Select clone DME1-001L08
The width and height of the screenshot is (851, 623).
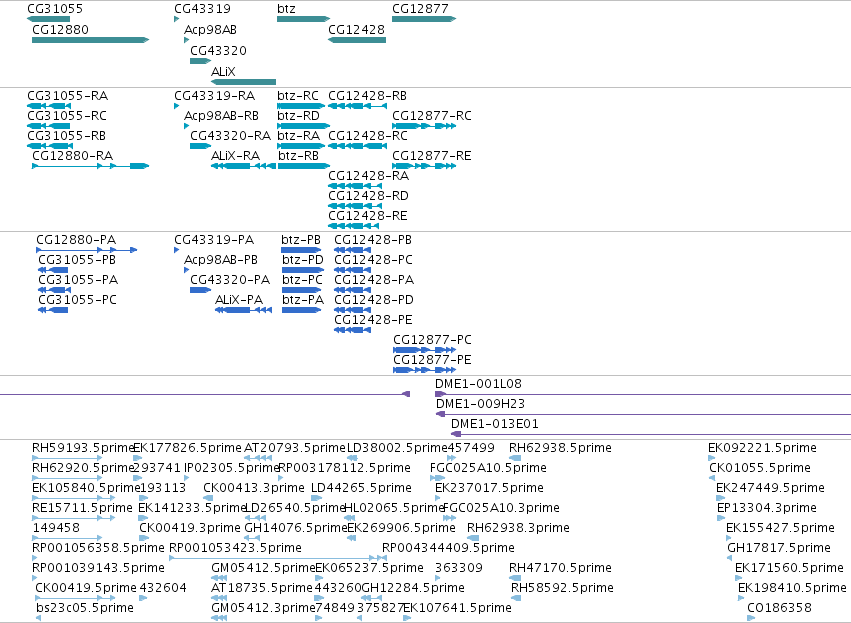(x=478, y=384)
